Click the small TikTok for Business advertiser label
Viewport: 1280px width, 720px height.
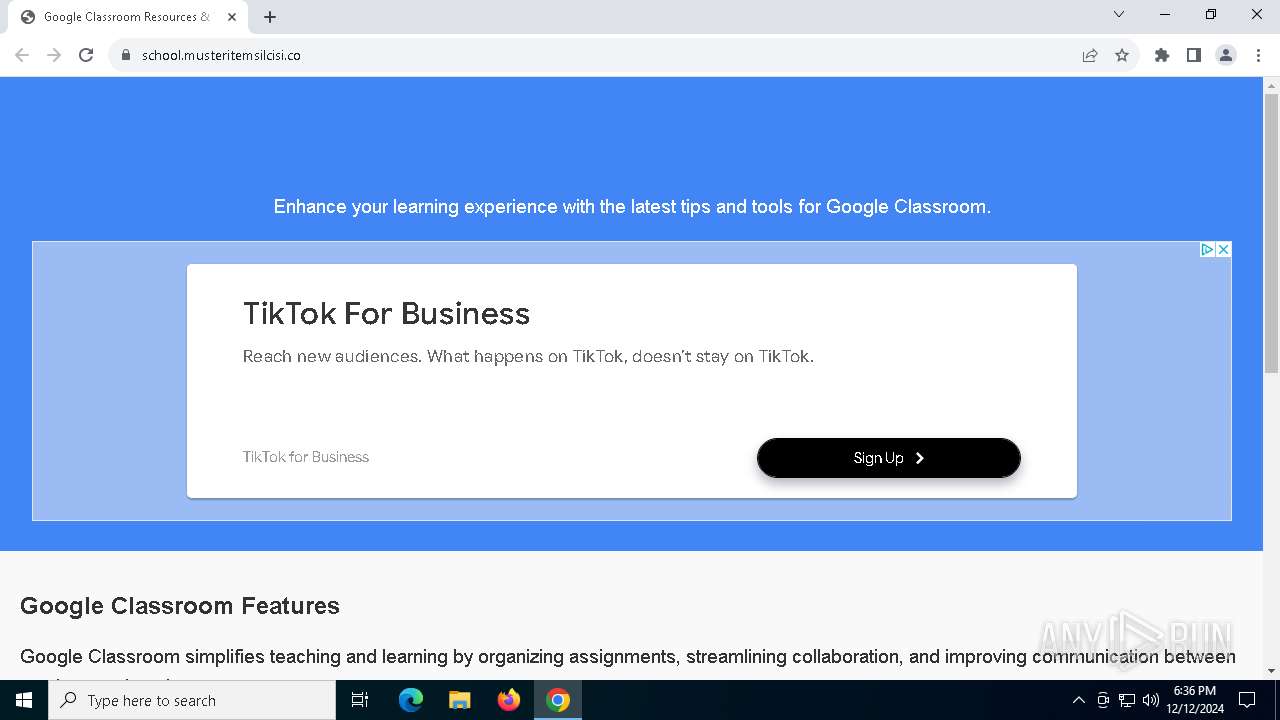(305, 457)
